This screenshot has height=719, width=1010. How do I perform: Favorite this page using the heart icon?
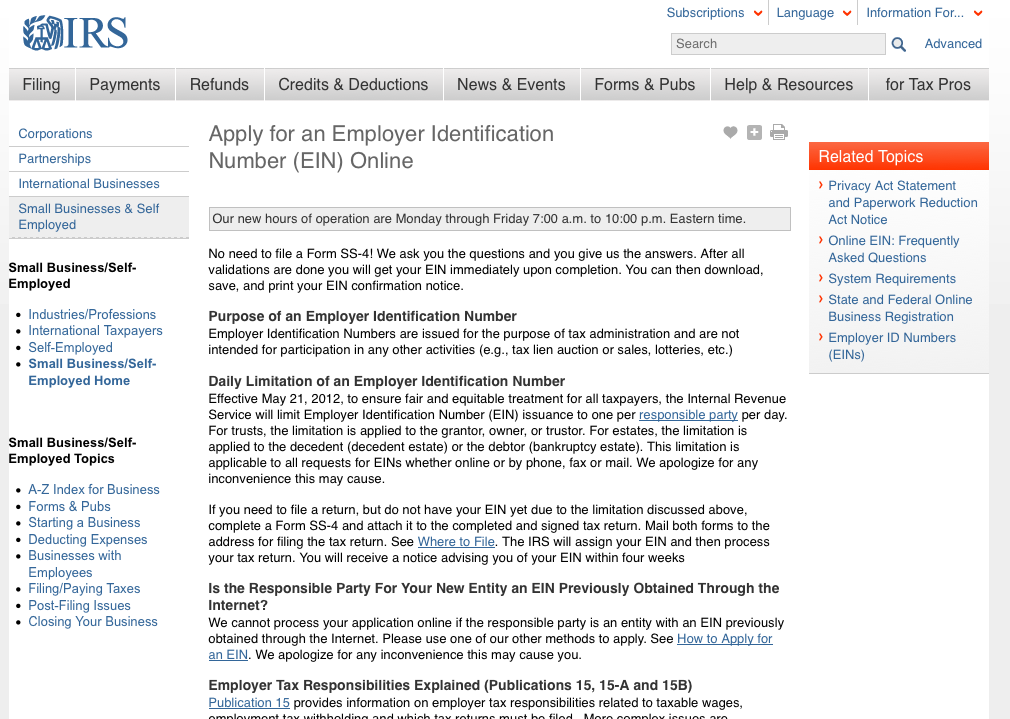(x=730, y=132)
